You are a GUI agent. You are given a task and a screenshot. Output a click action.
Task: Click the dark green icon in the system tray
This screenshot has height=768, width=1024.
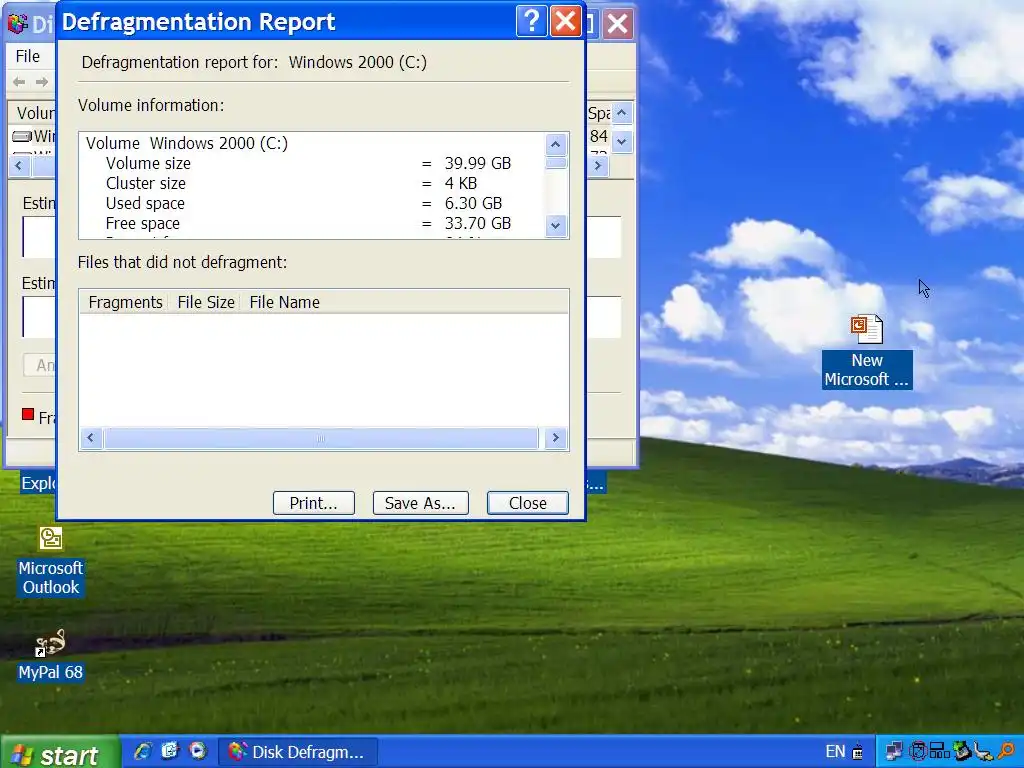[963, 752]
